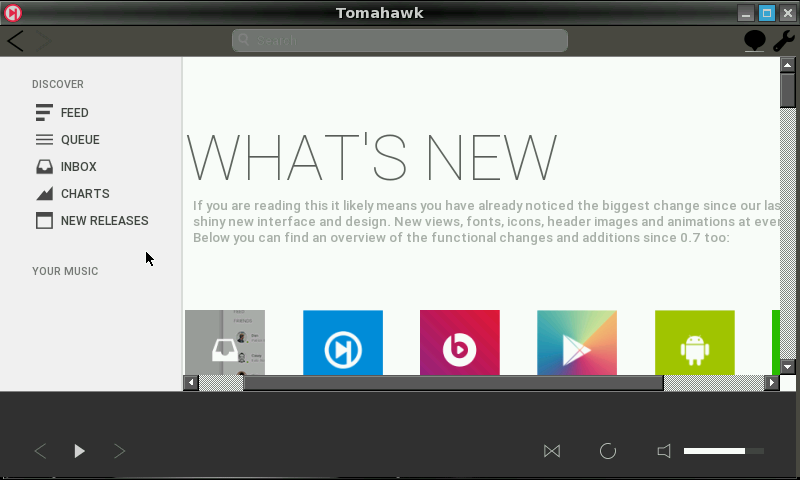Image resolution: width=800 pixels, height=480 pixels.
Task: Skip to previous track
Action: (40, 451)
